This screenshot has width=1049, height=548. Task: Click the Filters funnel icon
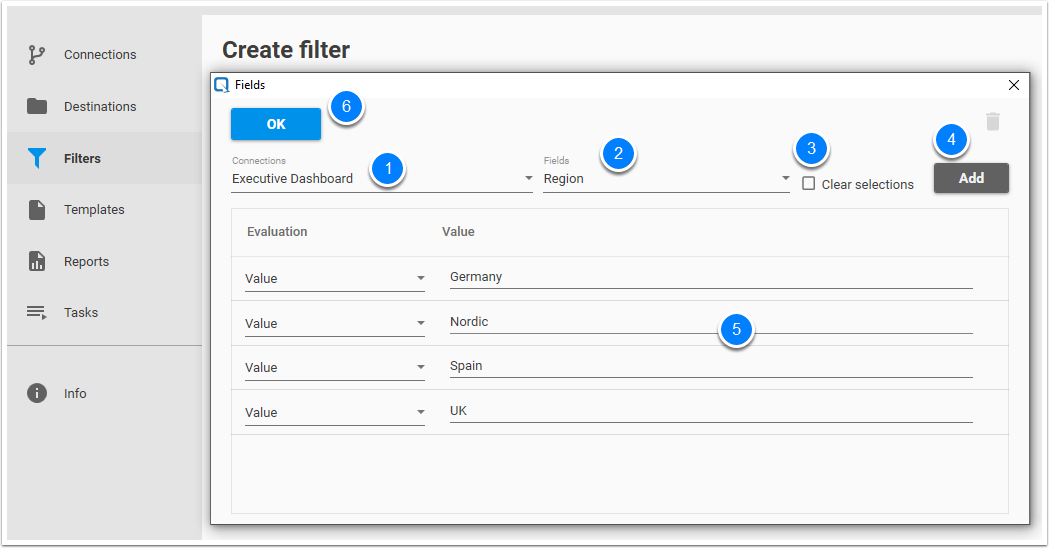37,159
